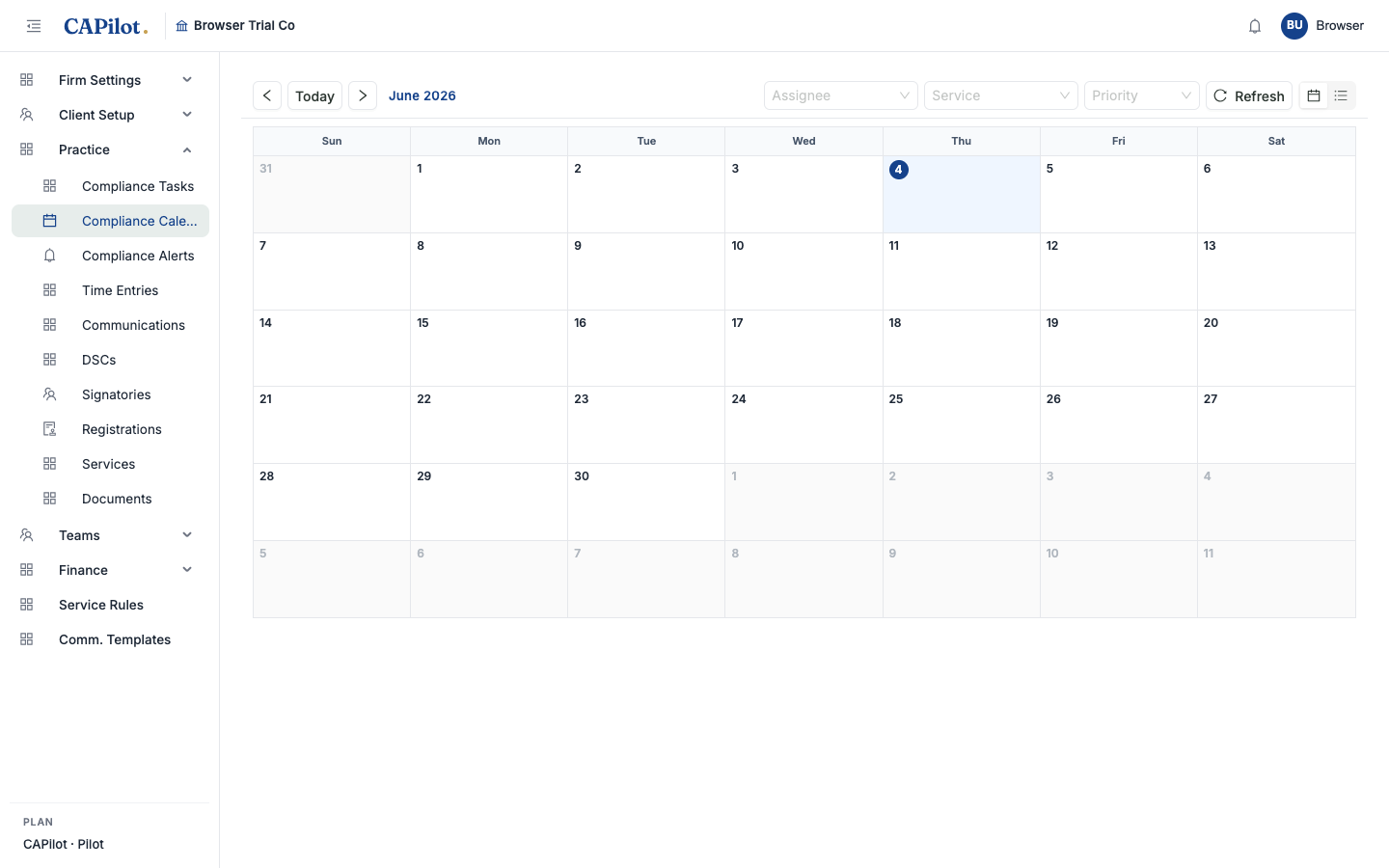Click the CAPilot · Pilot plan text
Image resolution: width=1389 pixels, height=868 pixels.
tap(64, 844)
